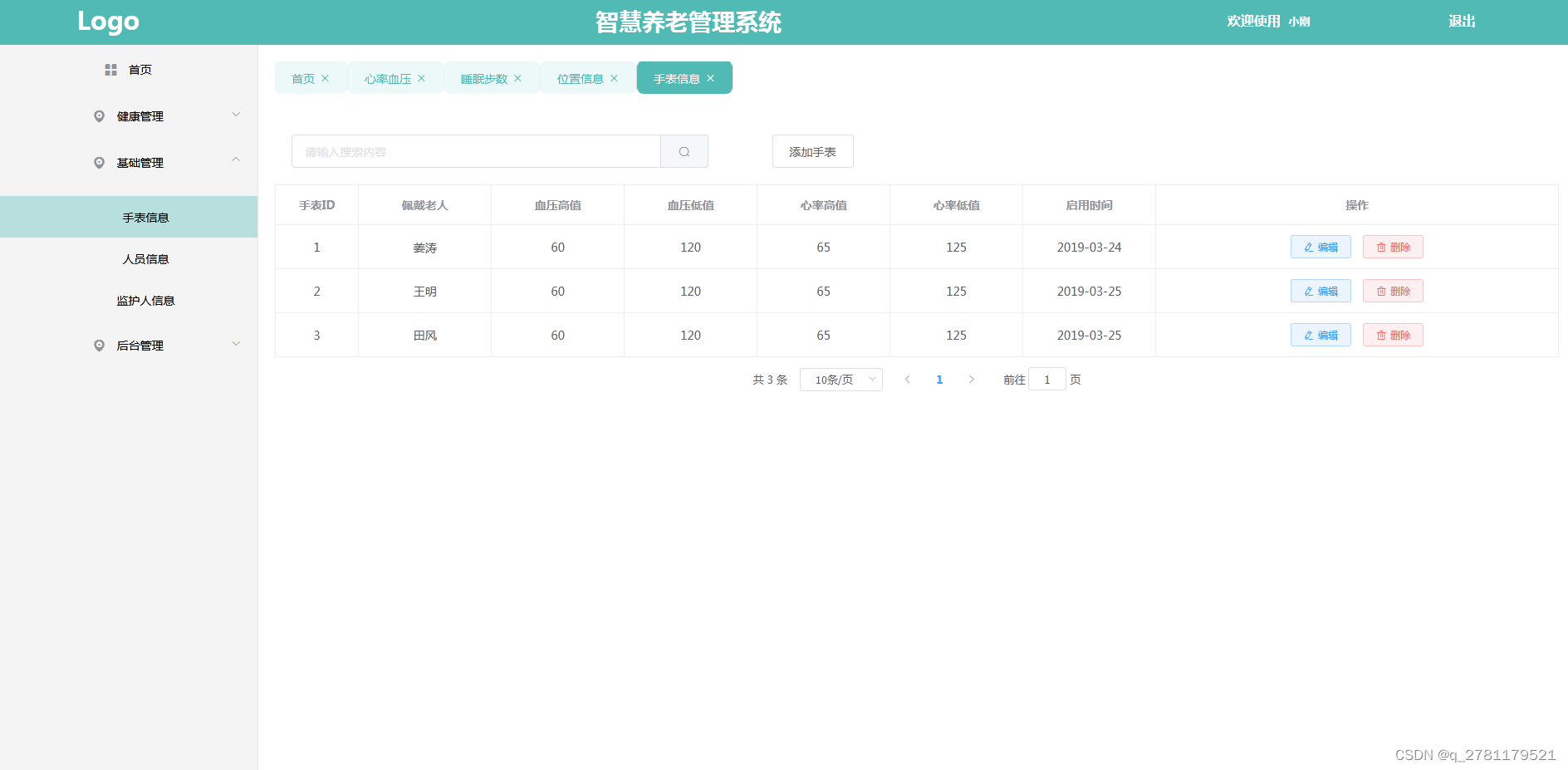Expand the 健康管理 menu chevron
The width and height of the screenshot is (1568, 770).
(236, 115)
